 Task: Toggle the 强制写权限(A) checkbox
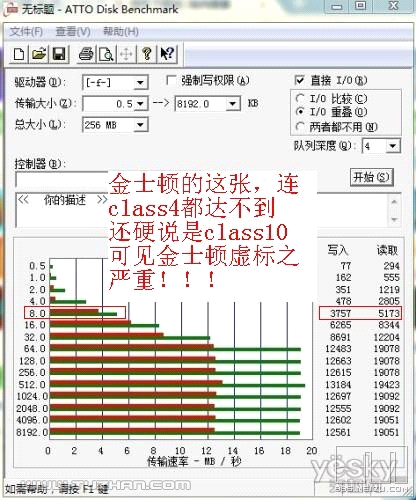[171, 80]
